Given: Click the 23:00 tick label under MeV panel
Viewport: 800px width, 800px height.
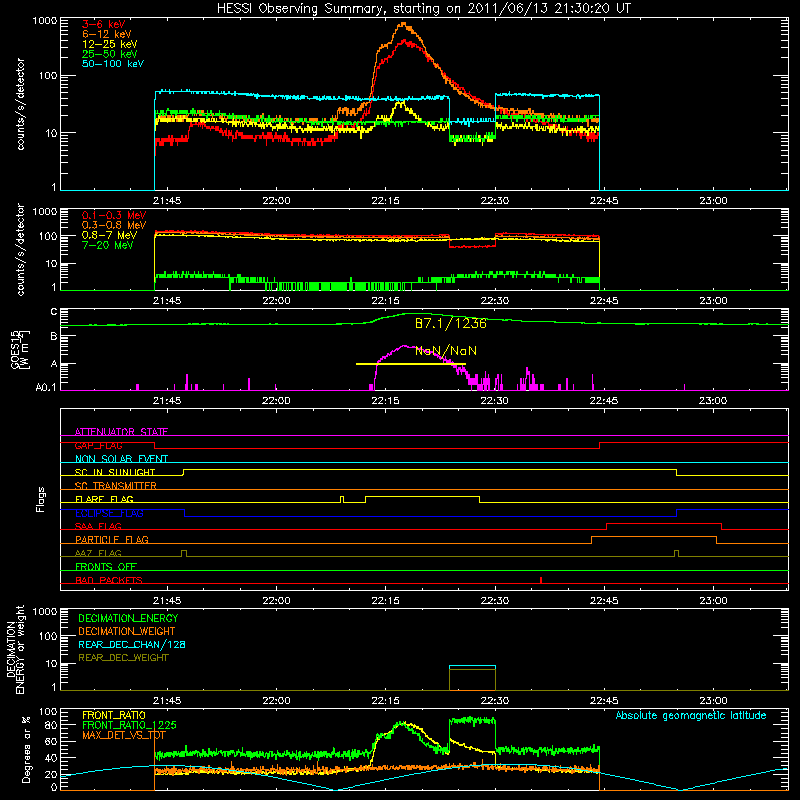Looking at the screenshot, I should [713, 301].
